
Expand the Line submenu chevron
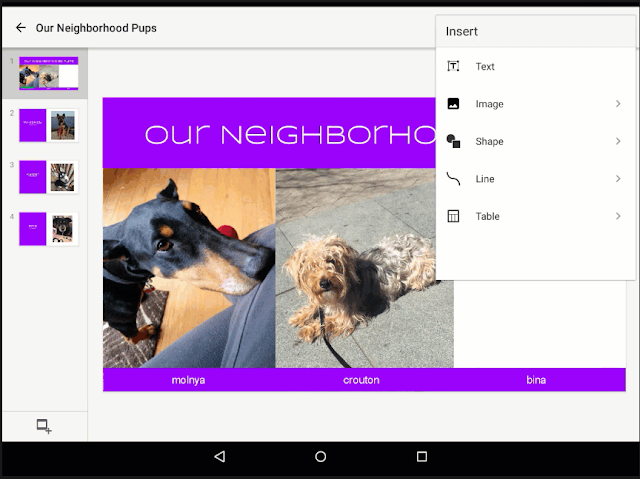618,179
